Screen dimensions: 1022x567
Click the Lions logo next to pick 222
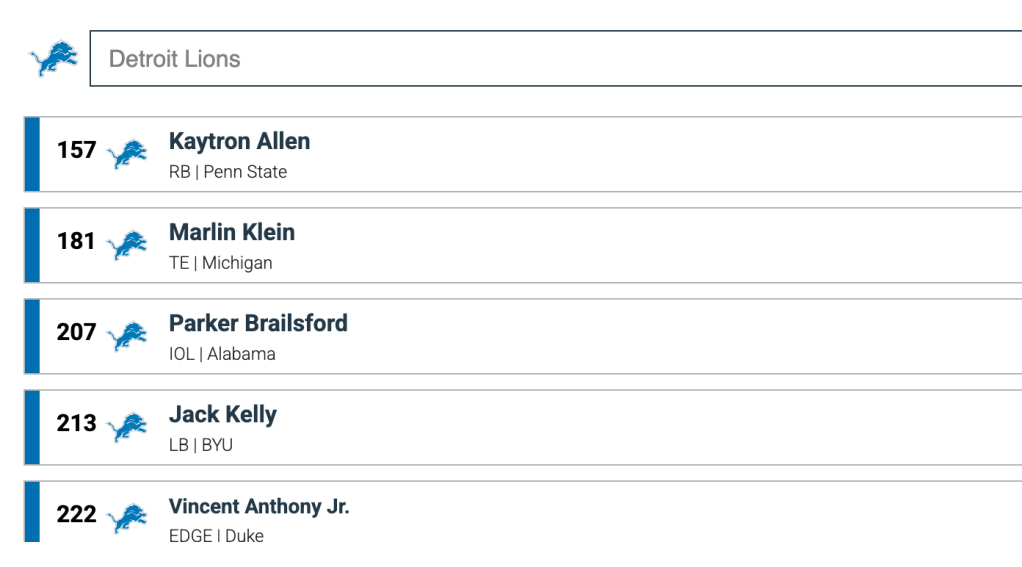127,517
